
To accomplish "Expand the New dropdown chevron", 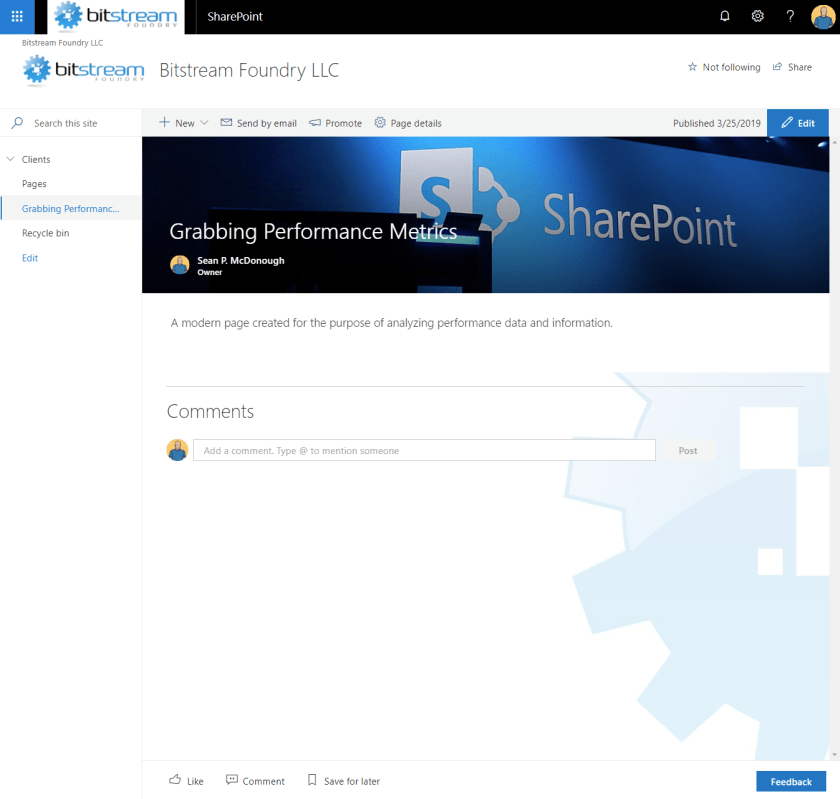I will coord(204,123).
